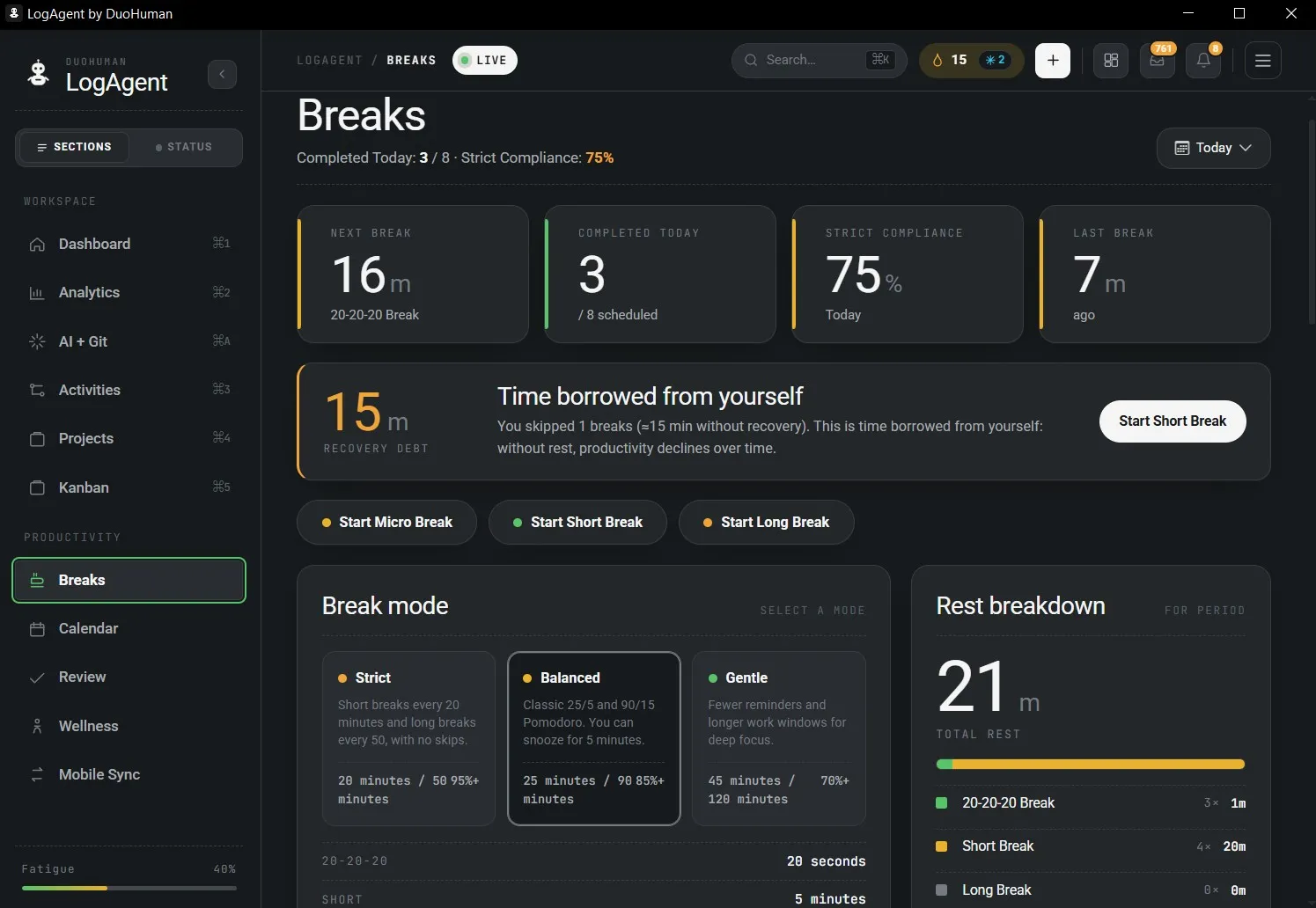Go to the Analytics section label

[x=89, y=292]
